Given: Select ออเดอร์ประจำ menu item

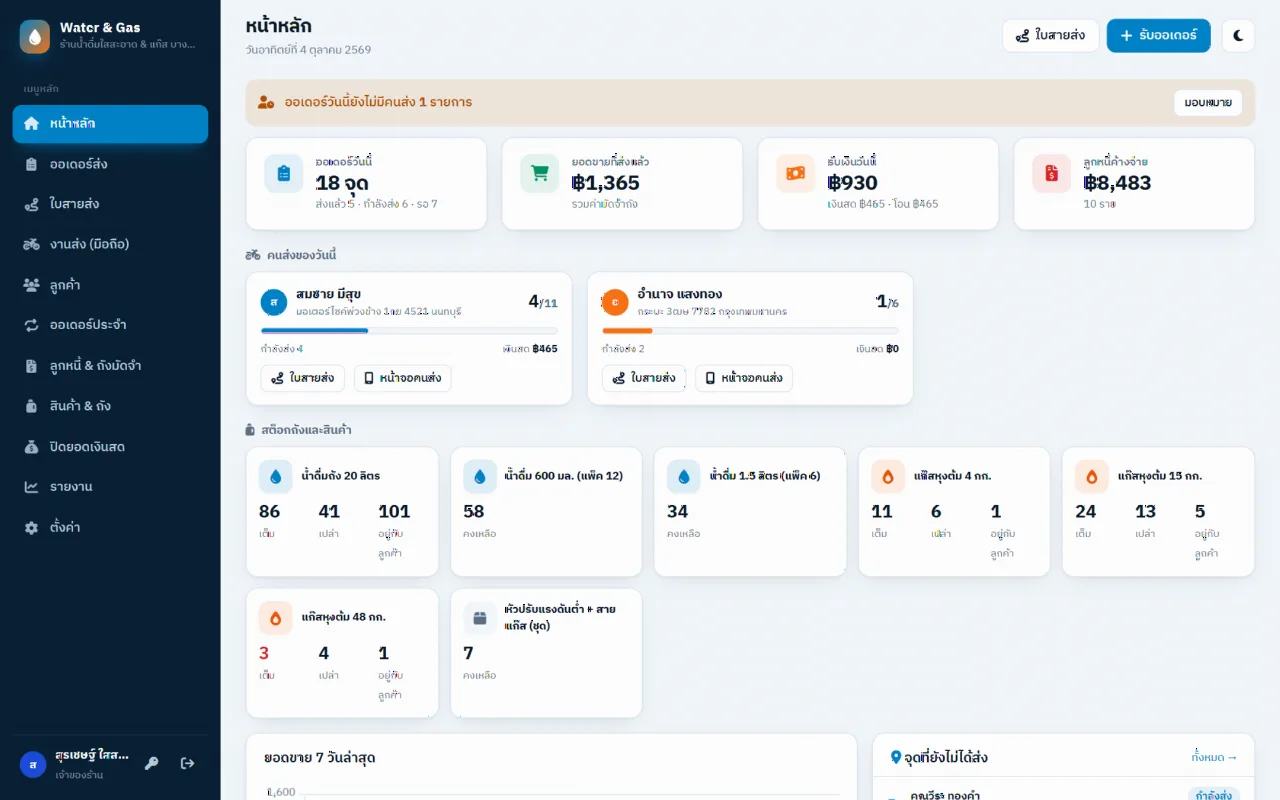Looking at the screenshot, I should pyautogui.click(x=110, y=325).
